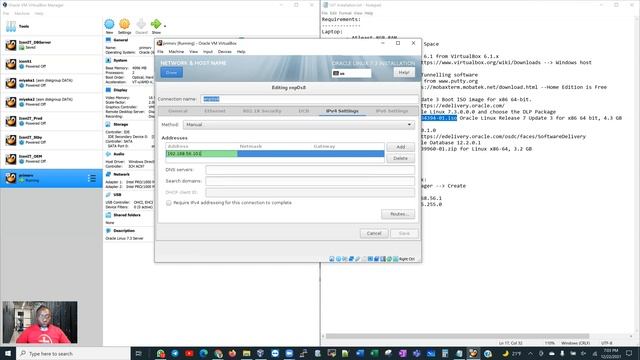Toggle Require IPv4 addressing checkbox

[169, 203]
